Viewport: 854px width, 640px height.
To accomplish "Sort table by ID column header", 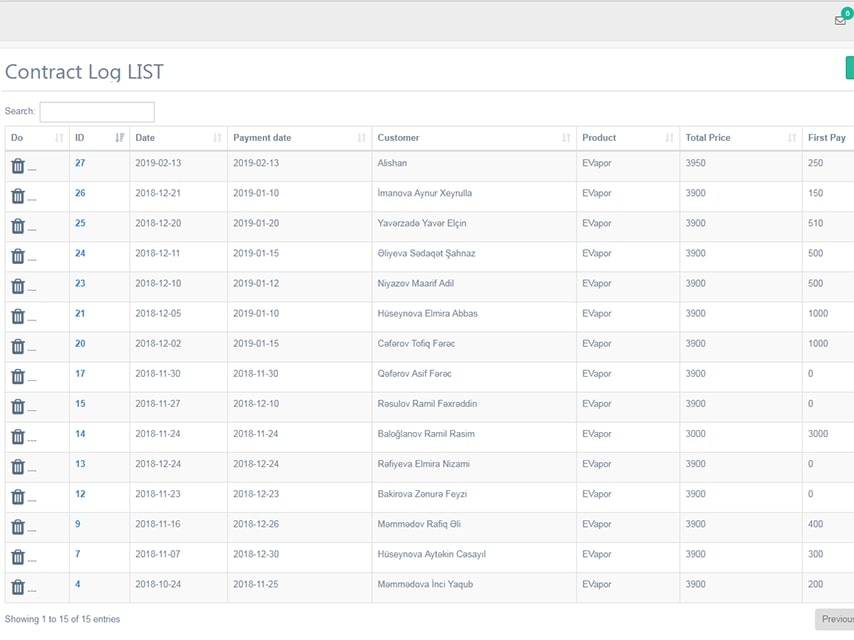I will [99, 138].
